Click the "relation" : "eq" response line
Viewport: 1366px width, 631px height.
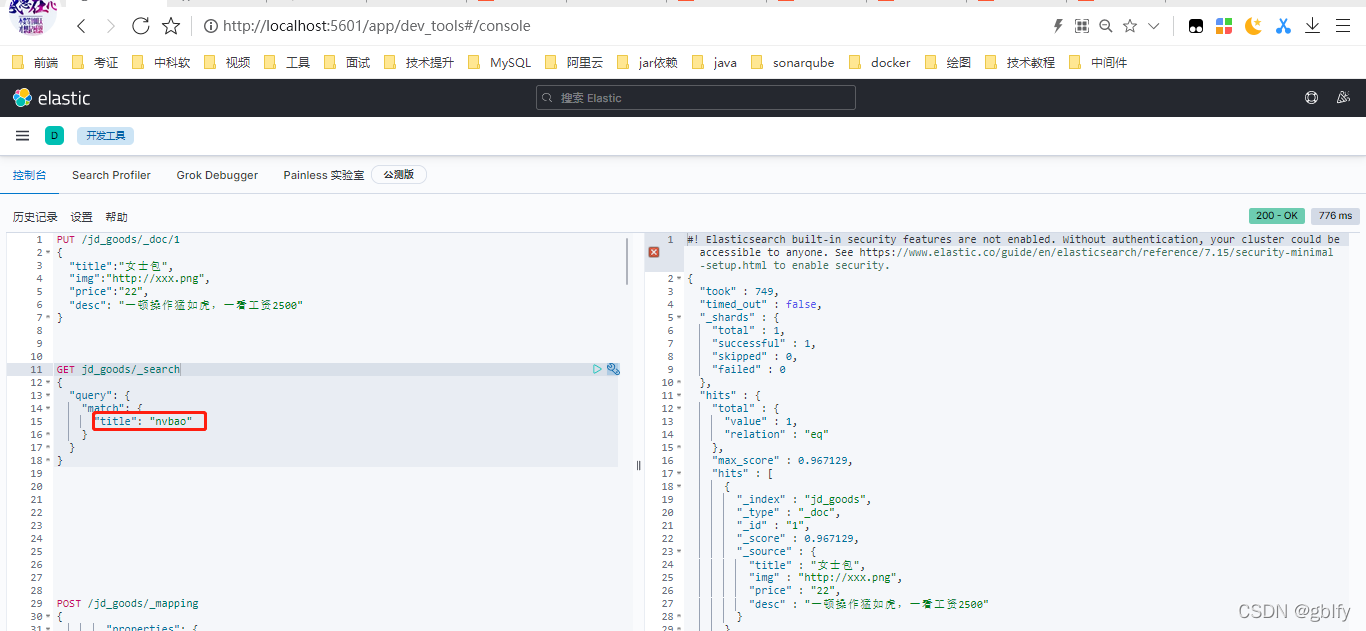point(776,435)
